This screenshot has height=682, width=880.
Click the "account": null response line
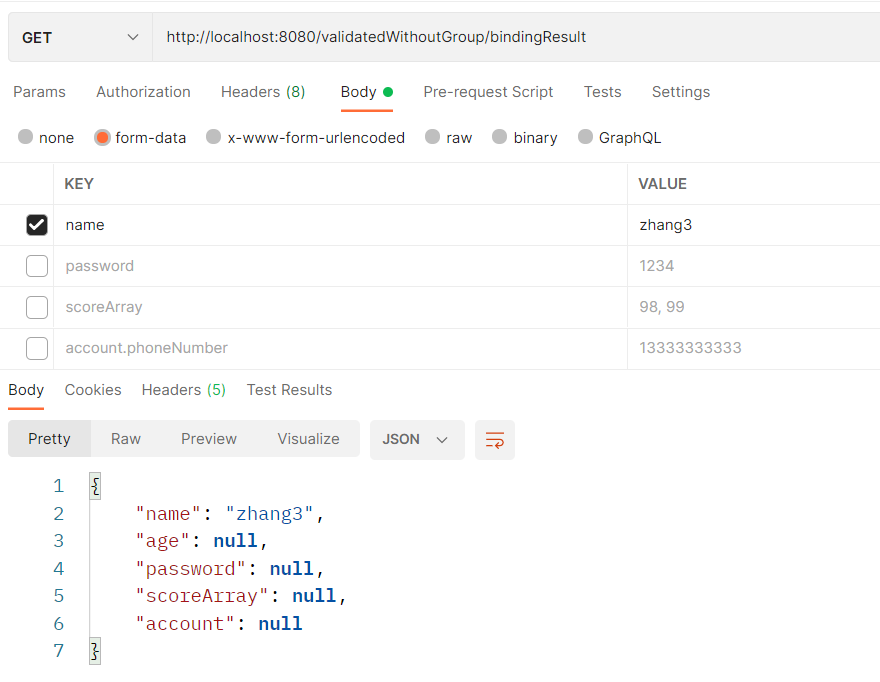(x=219, y=624)
